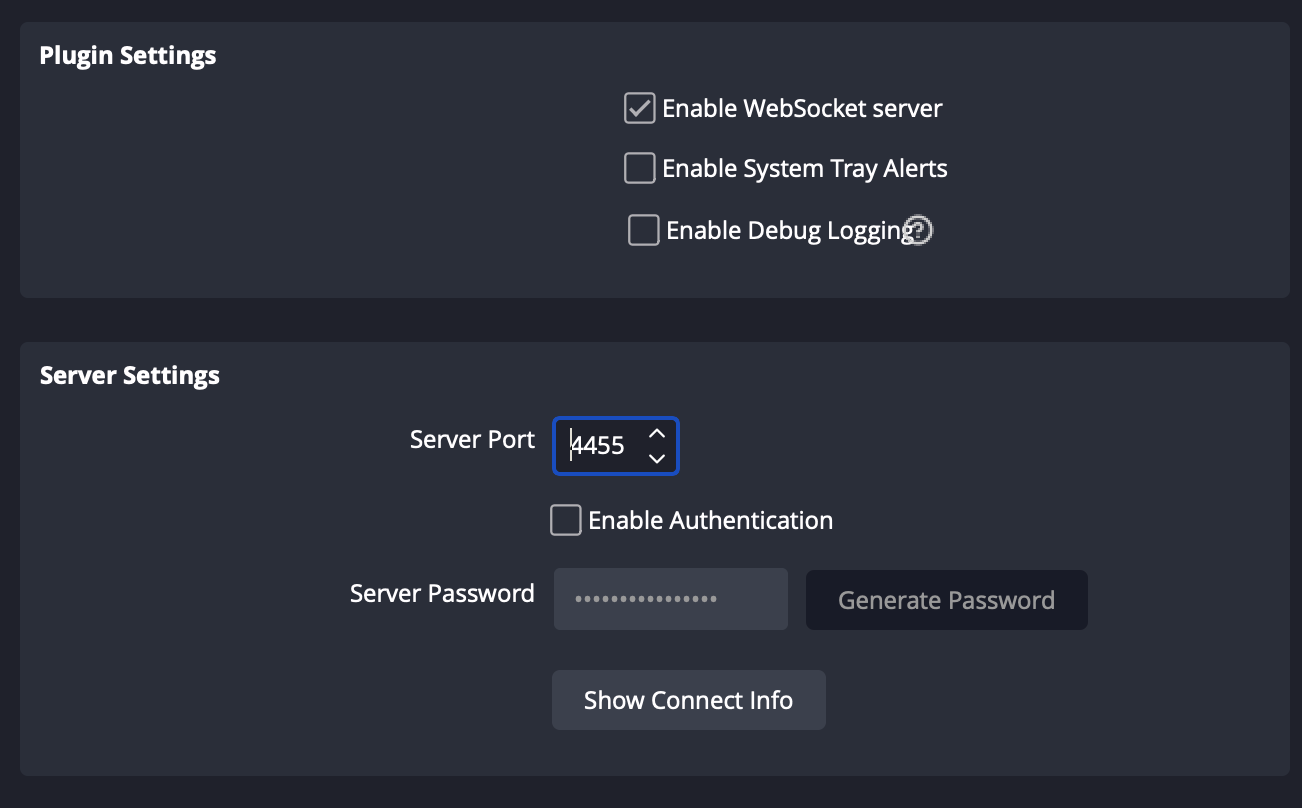
Task: Open the Debug Logging help tooltip
Action: (x=918, y=230)
